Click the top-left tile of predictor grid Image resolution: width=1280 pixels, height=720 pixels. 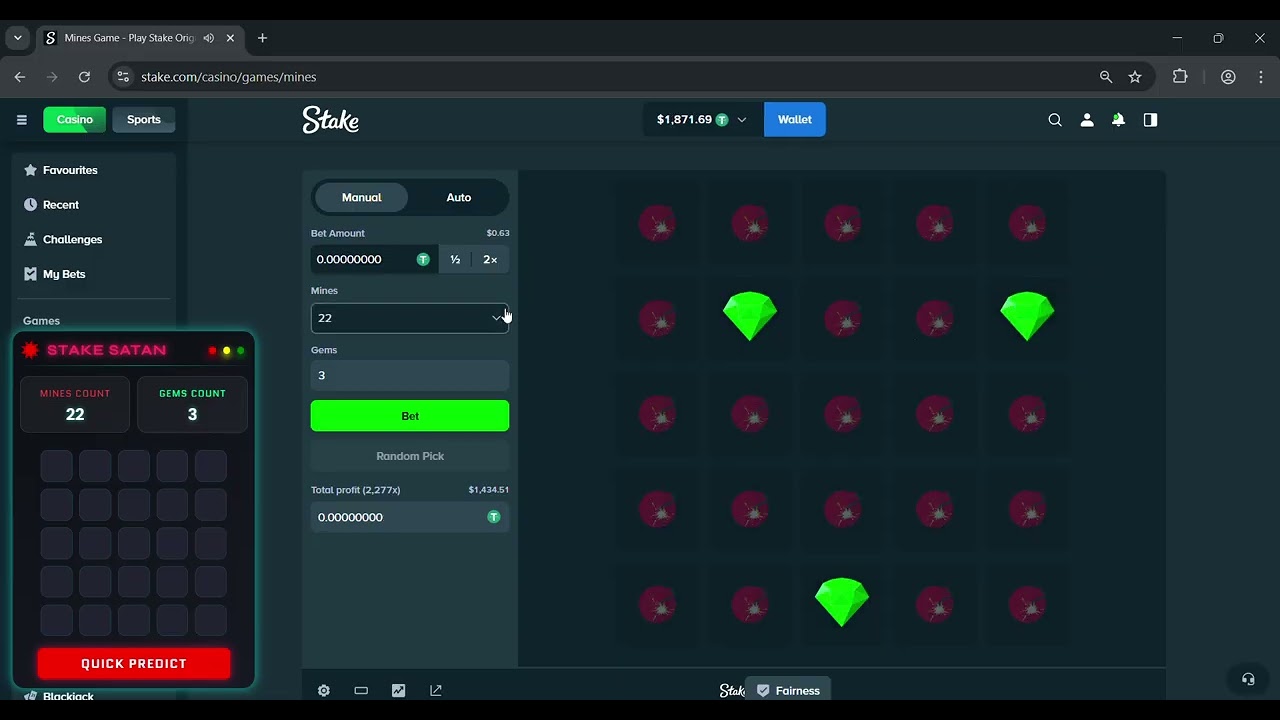[57, 466]
